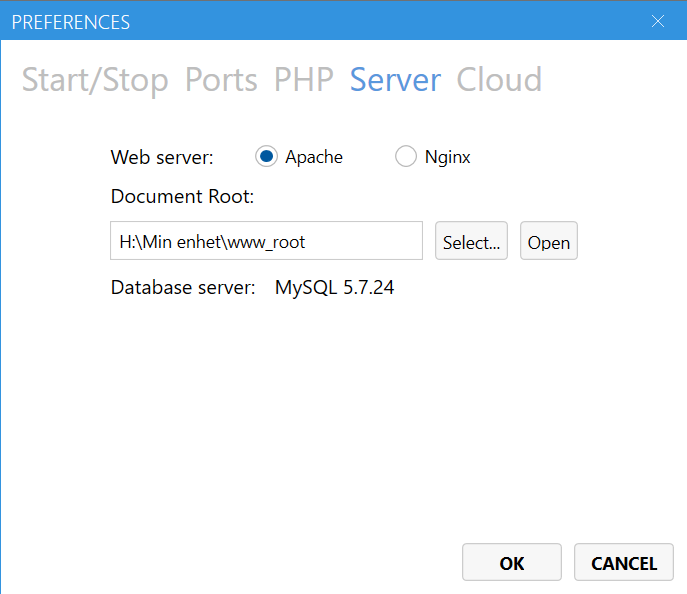Image resolution: width=687 pixels, height=594 pixels.
Task: Click the Apache label text
Action: (x=314, y=157)
